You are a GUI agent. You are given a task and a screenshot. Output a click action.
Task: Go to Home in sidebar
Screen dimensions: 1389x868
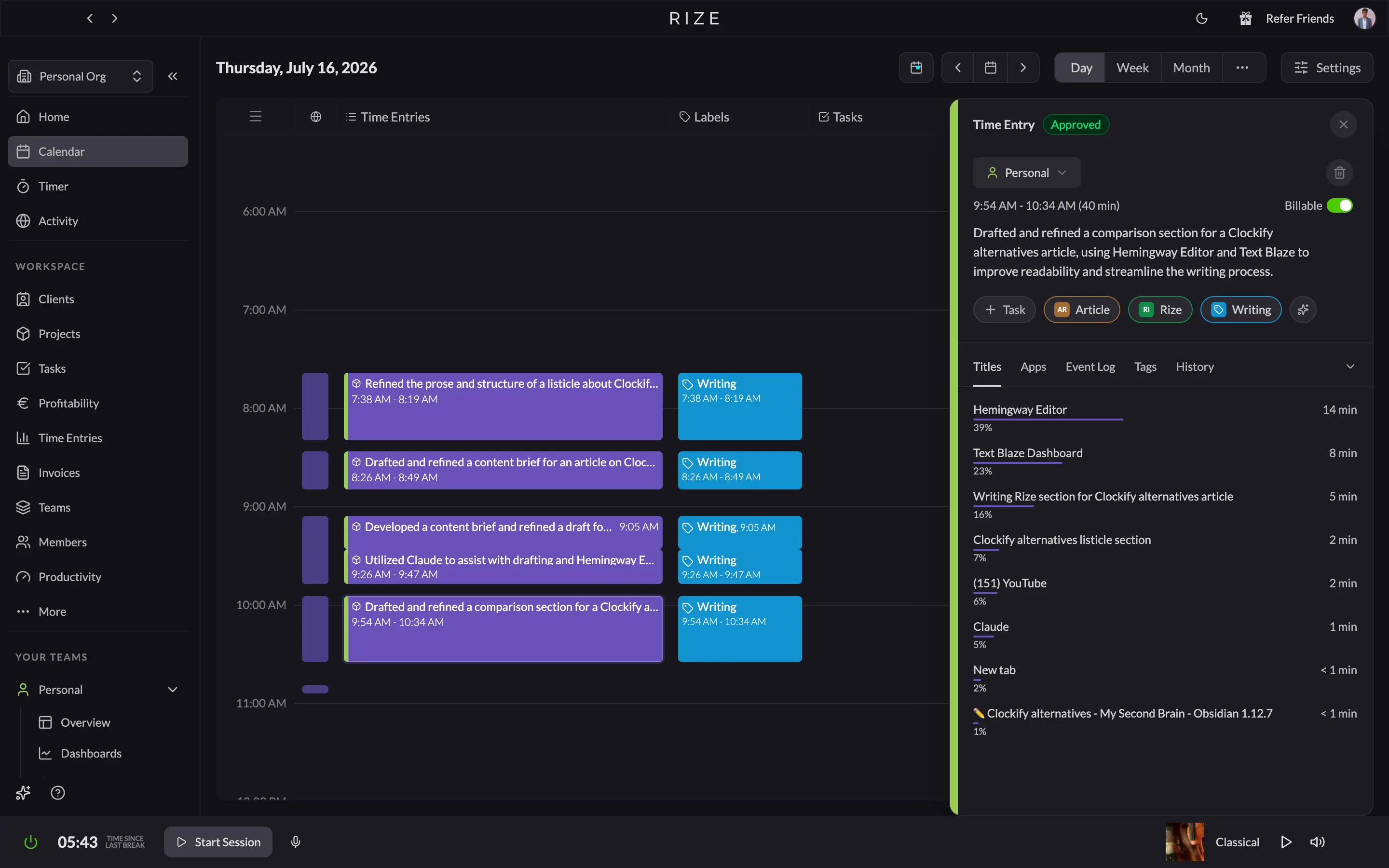coord(97,117)
